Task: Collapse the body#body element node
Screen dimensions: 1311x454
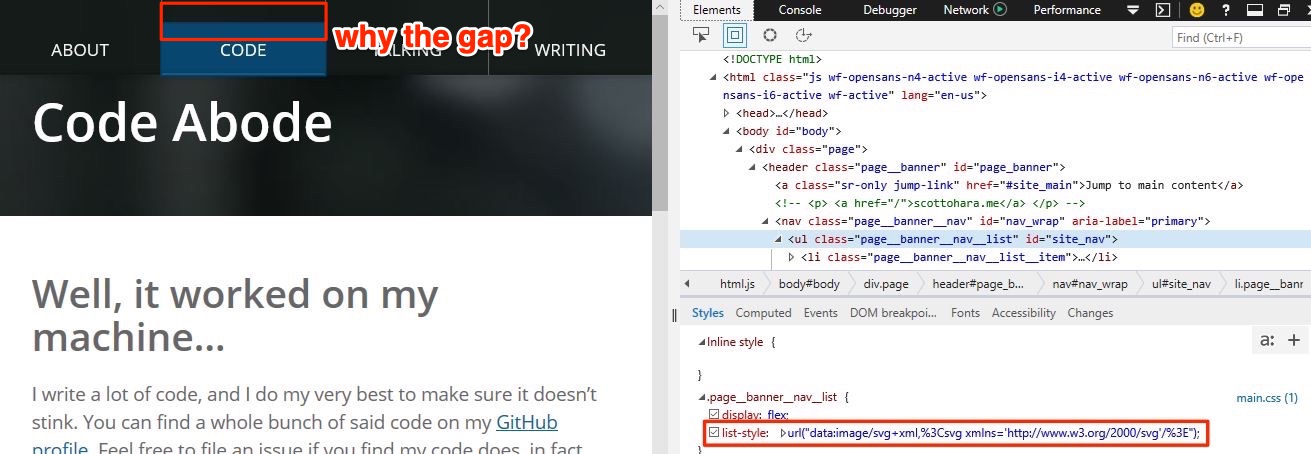Action: [x=727, y=131]
